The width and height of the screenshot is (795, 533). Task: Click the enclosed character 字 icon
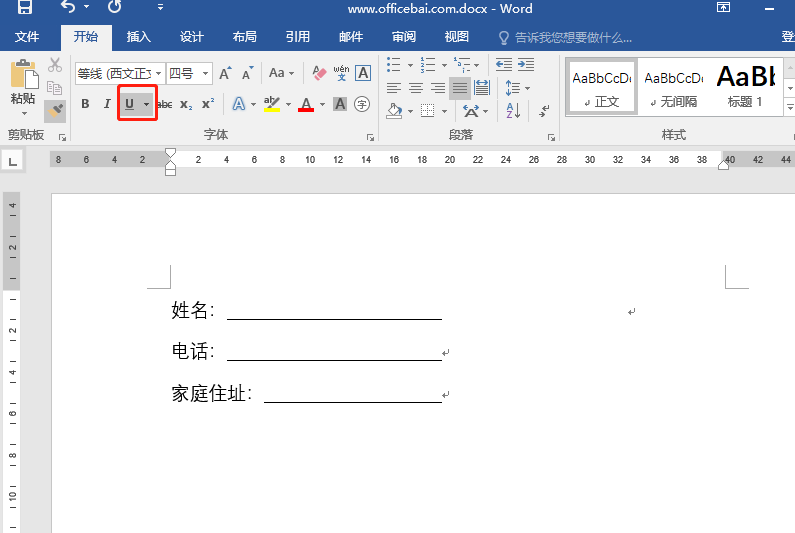[362, 104]
